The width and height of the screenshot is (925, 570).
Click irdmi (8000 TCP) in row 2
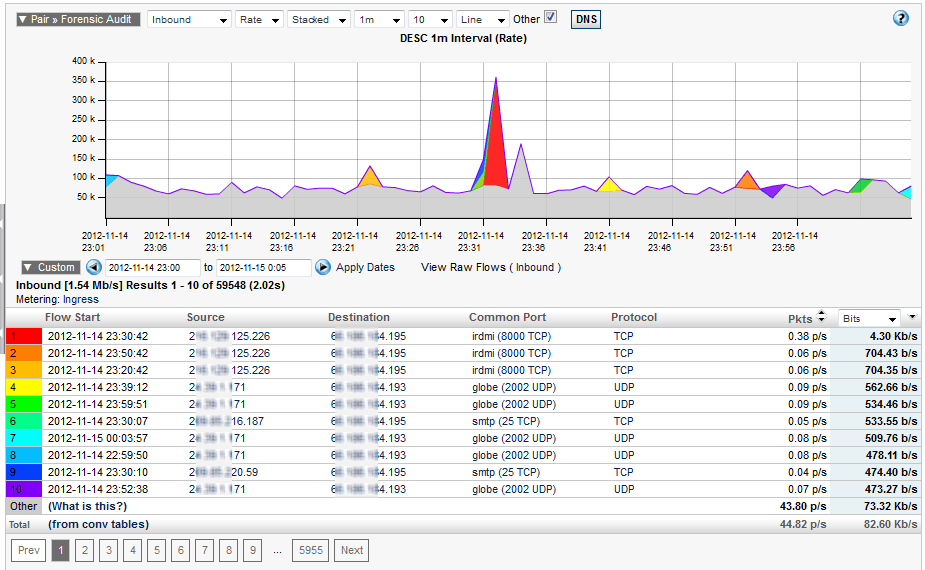coord(511,353)
